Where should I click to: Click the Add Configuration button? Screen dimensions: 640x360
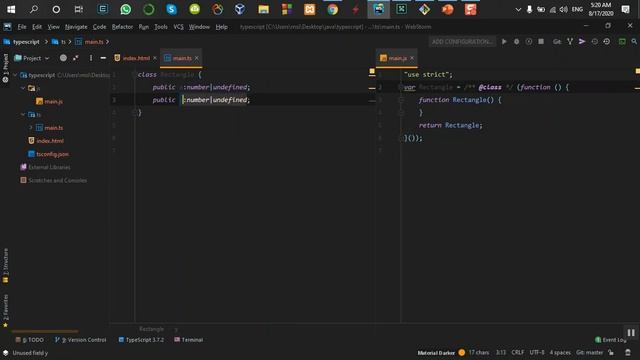[x=462, y=42]
